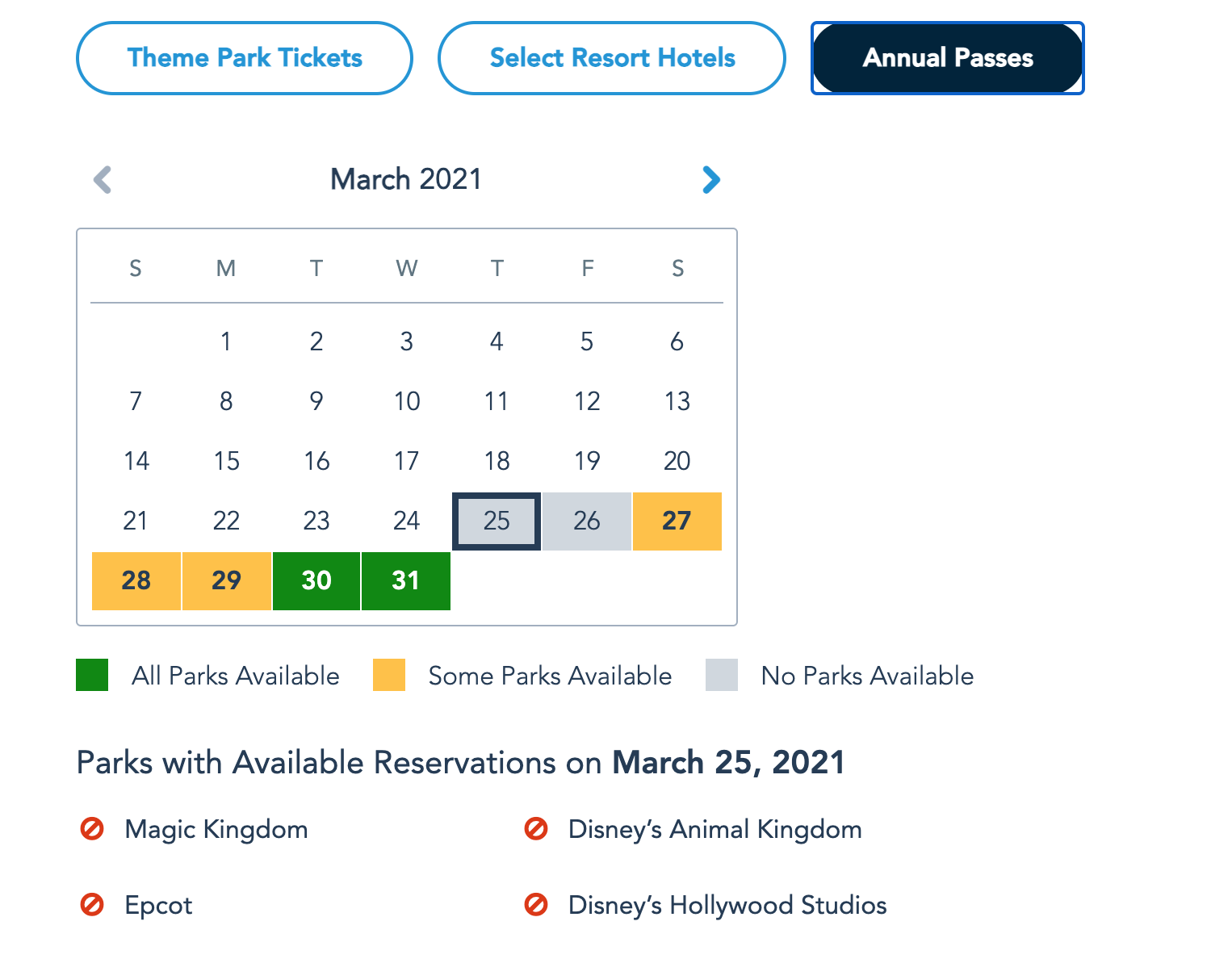Screen dimensions: 1232x959
Task: Click unavailable icon beside Epcot
Action: [x=92, y=905]
